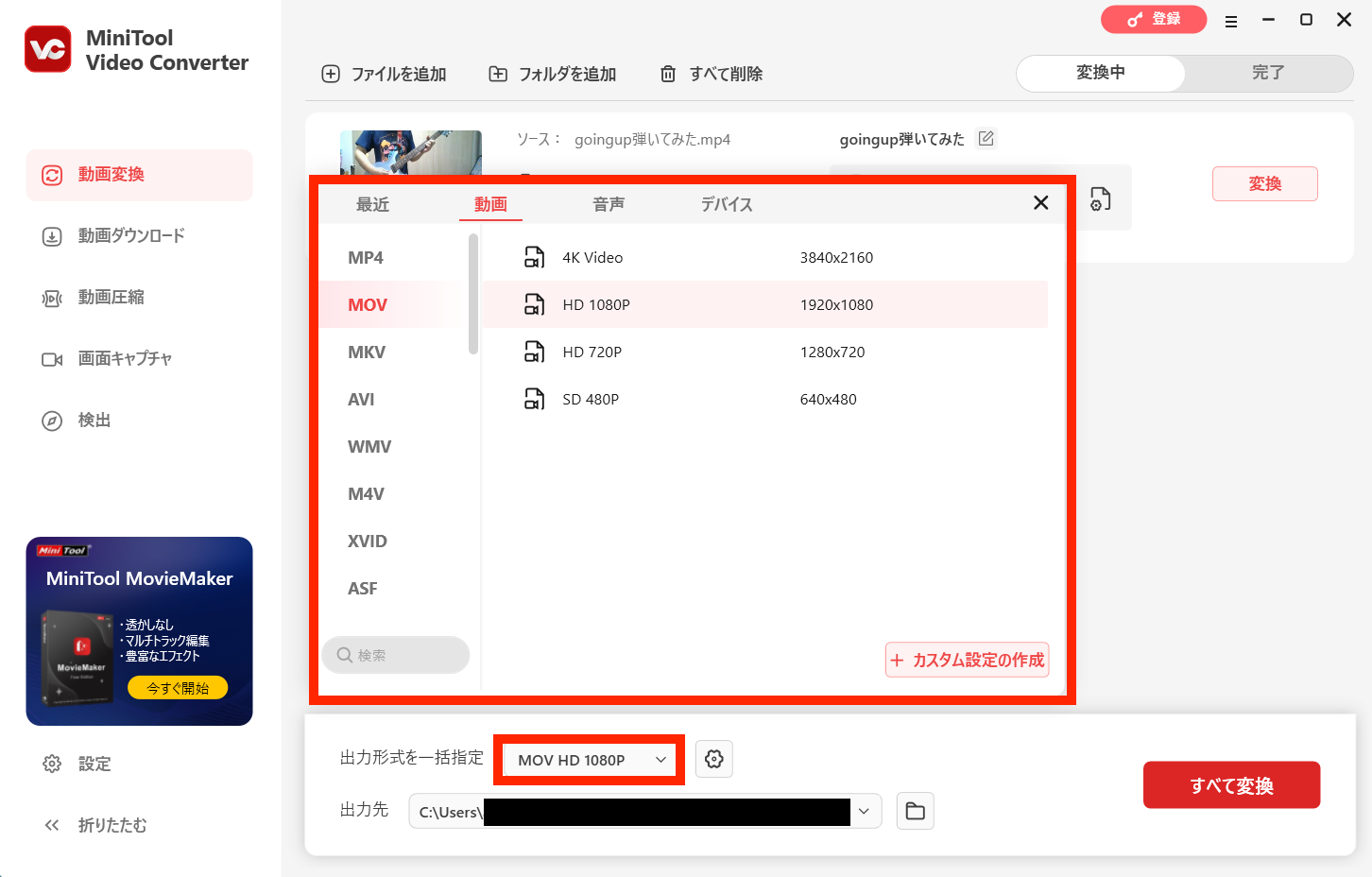Click the source filename goingup弾いてみた.mp4

652,139
